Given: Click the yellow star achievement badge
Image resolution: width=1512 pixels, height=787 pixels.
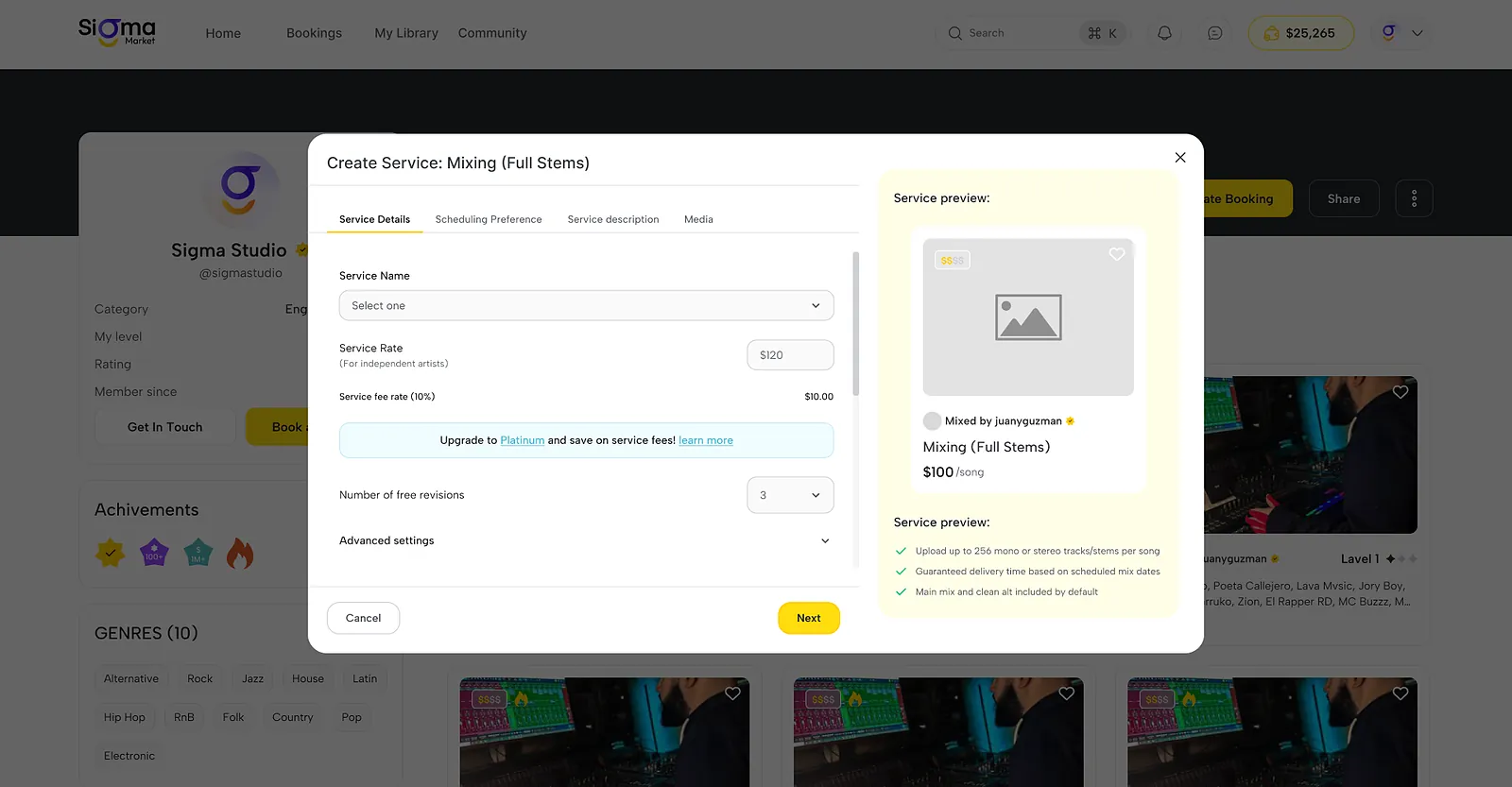Looking at the screenshot, I should 111,553.
